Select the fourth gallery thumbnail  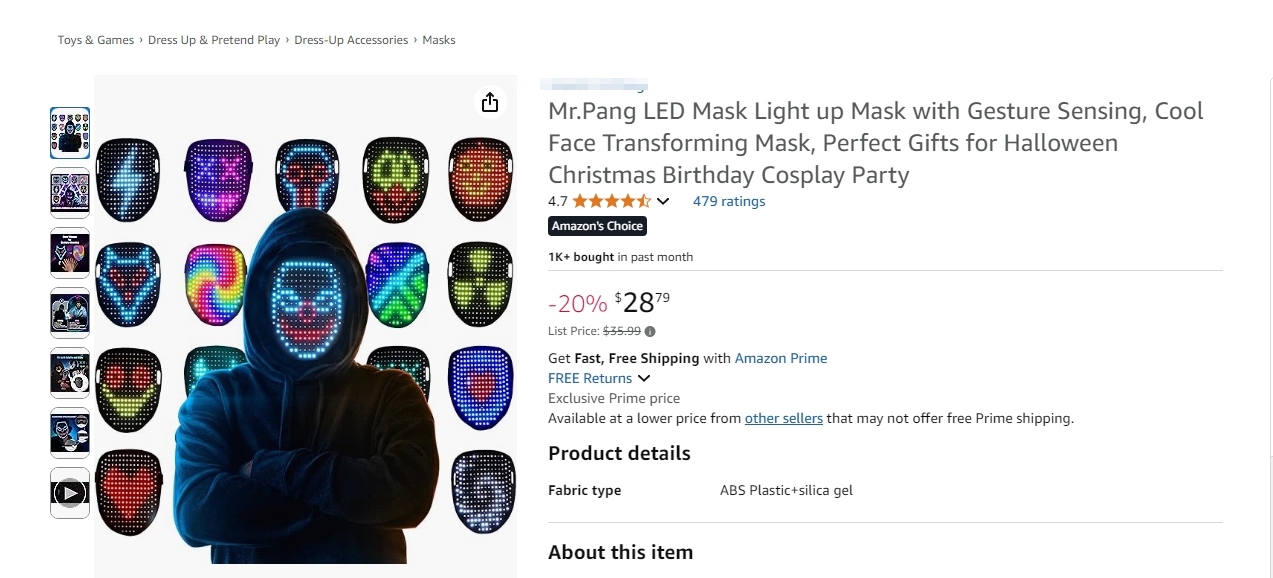69,311
